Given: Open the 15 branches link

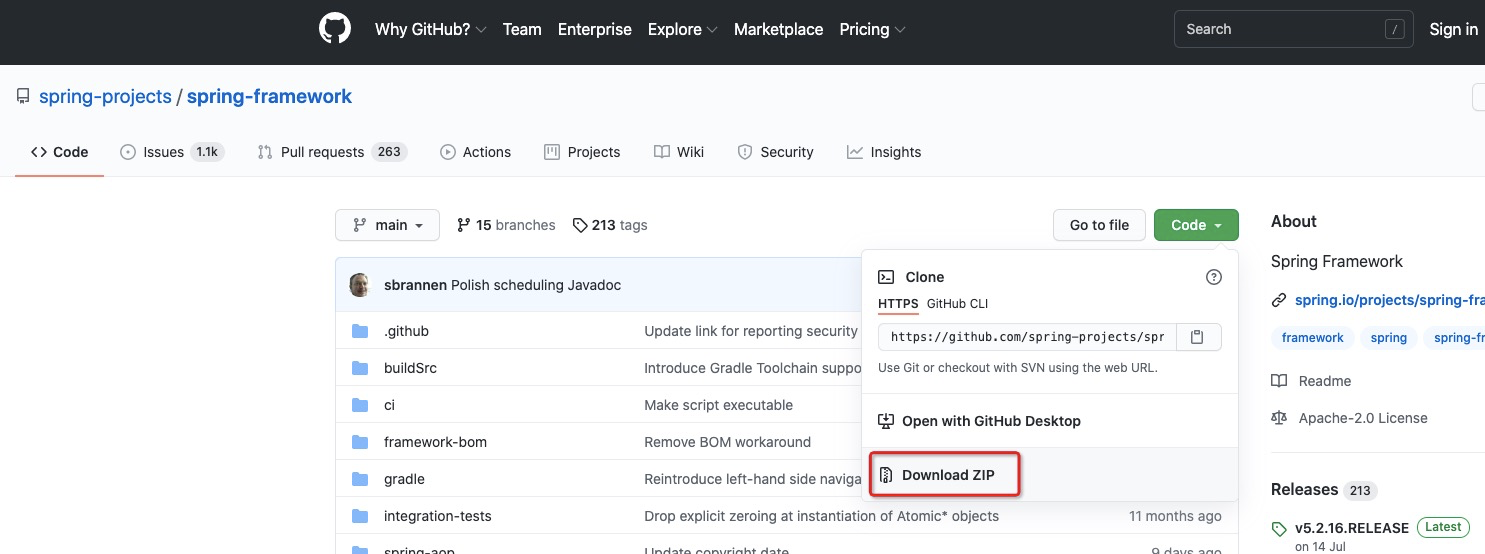Looking at the screenshot, I should (x=506, y=225).
